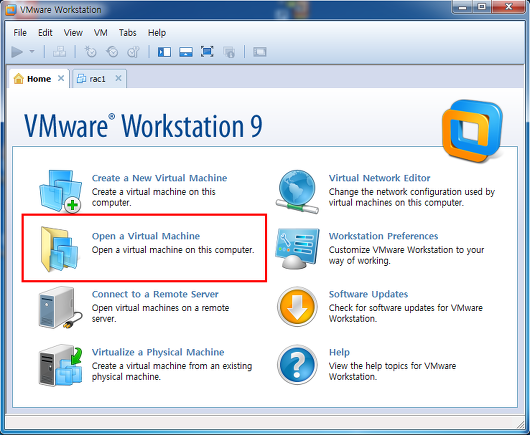This screenshot has height=435, width=530.
Task: Click the Connect to a Remote Server link
Action: tap(155, 294)
